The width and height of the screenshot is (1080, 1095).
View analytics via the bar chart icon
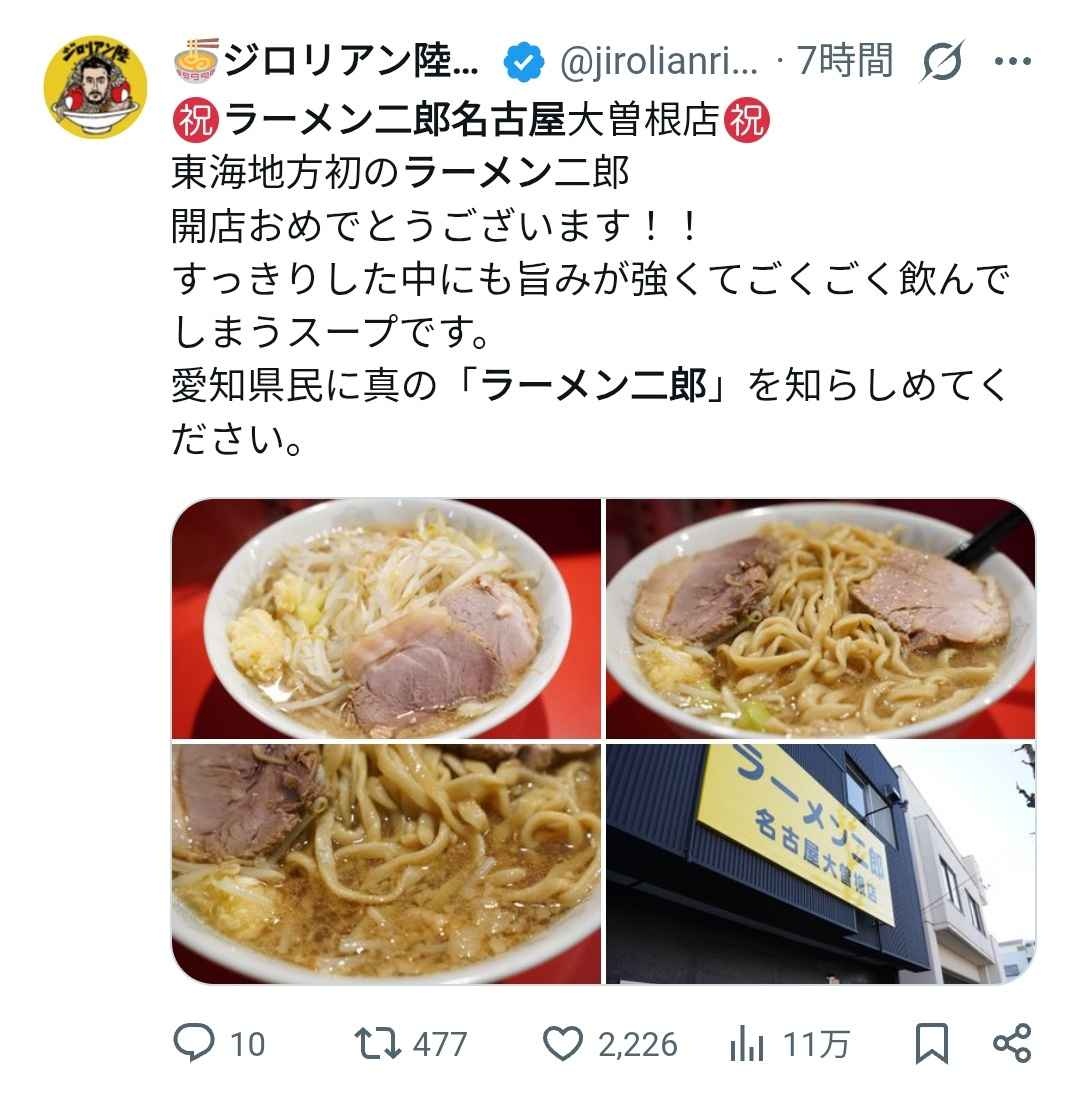pyautogui.click(x=747, y=1045)
